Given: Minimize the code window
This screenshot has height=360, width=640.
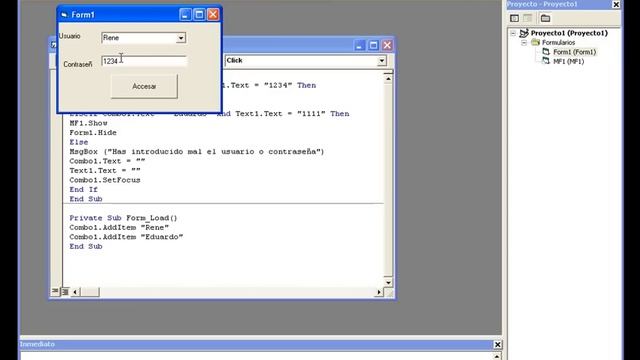Looking at the screenshot, I should pyautogui.click(x=359, y=45).
